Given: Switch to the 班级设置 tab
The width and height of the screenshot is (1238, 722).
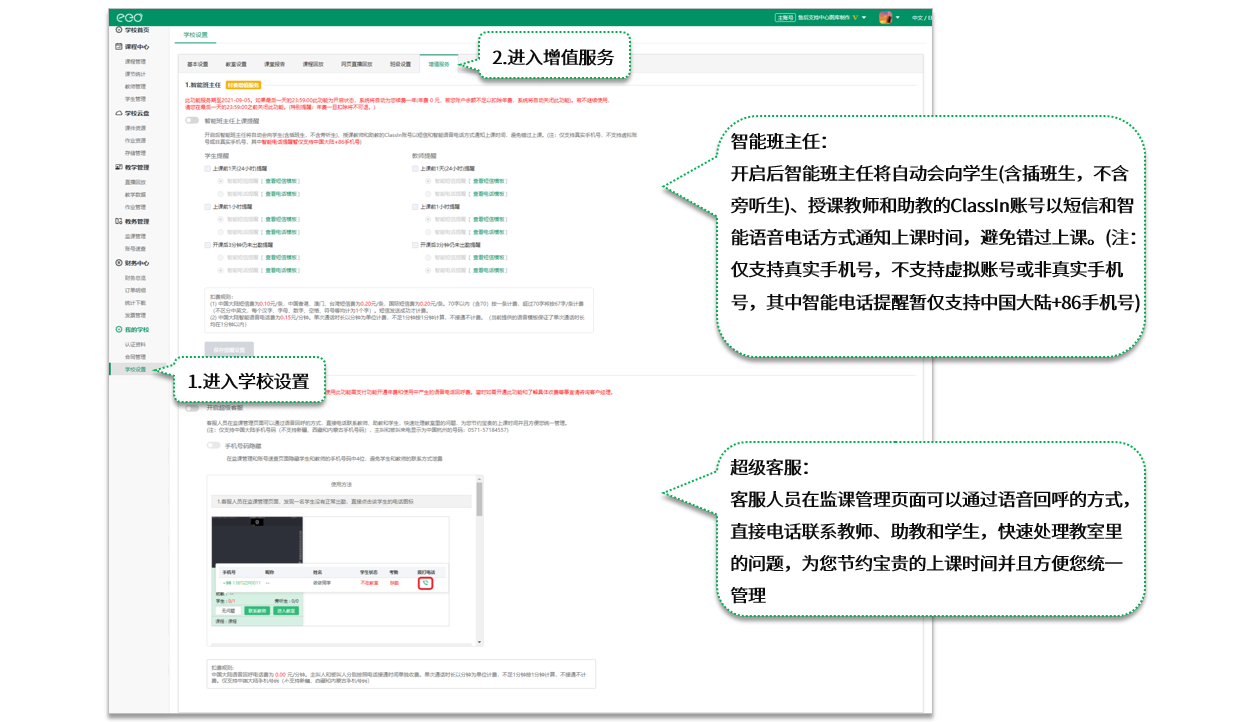Looking at the screenshot, I should (399, 64).
